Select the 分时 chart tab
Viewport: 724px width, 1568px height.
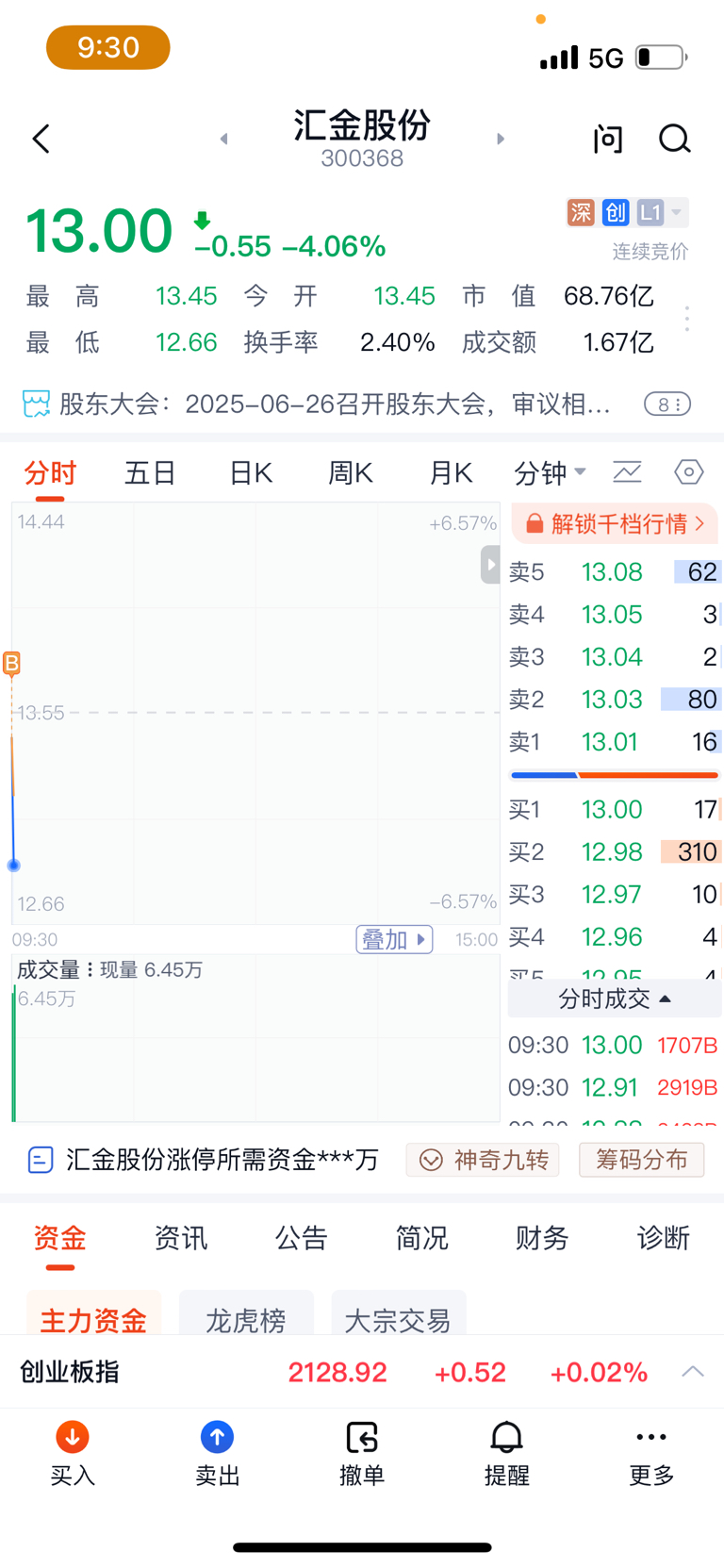point(50,473)
